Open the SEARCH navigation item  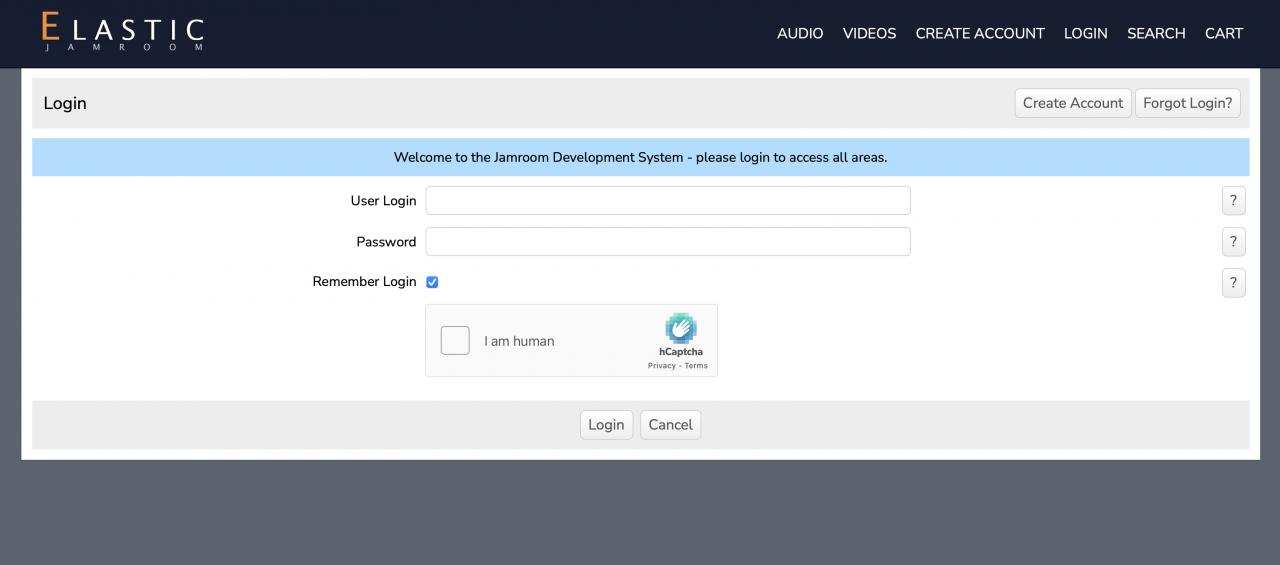1156,33
